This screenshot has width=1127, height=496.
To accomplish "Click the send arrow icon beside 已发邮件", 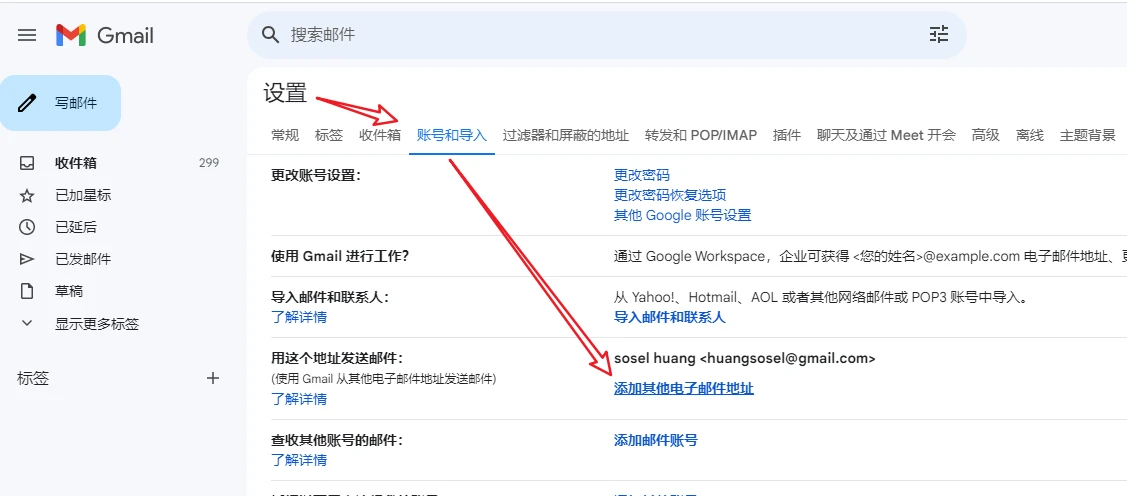I will click(x=27, y=259).
